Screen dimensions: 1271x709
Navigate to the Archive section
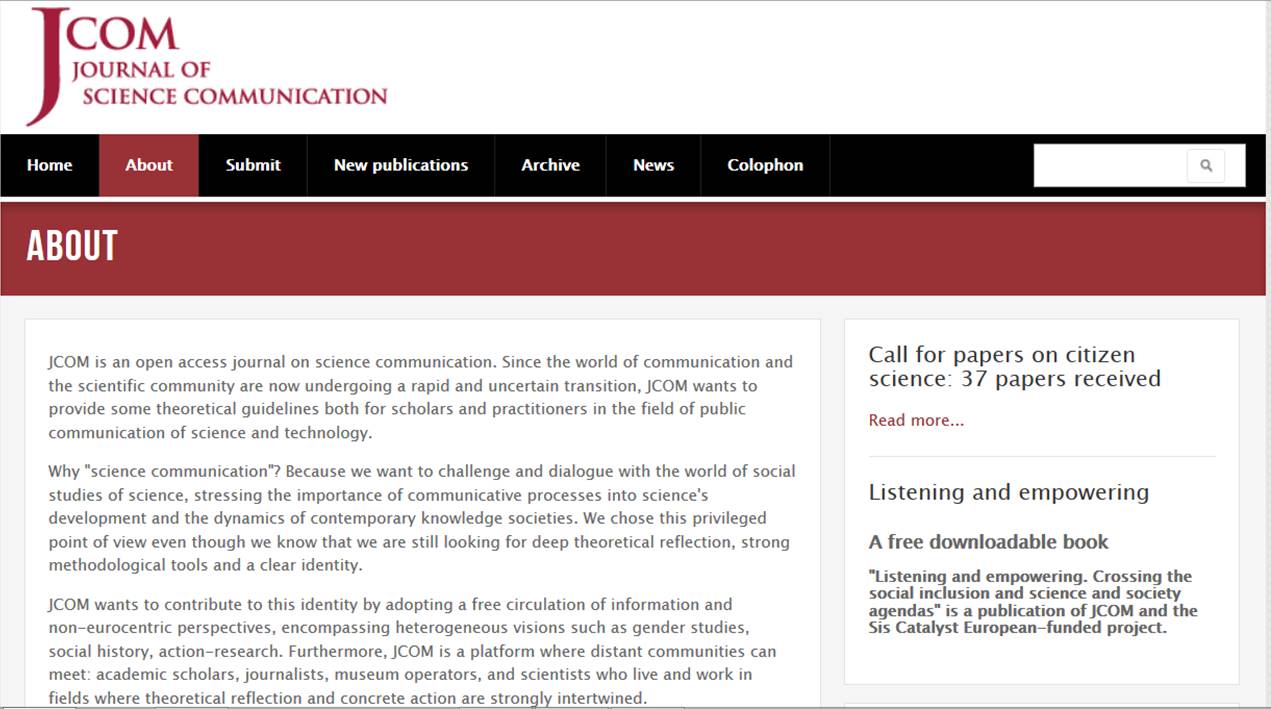(550, 166)
